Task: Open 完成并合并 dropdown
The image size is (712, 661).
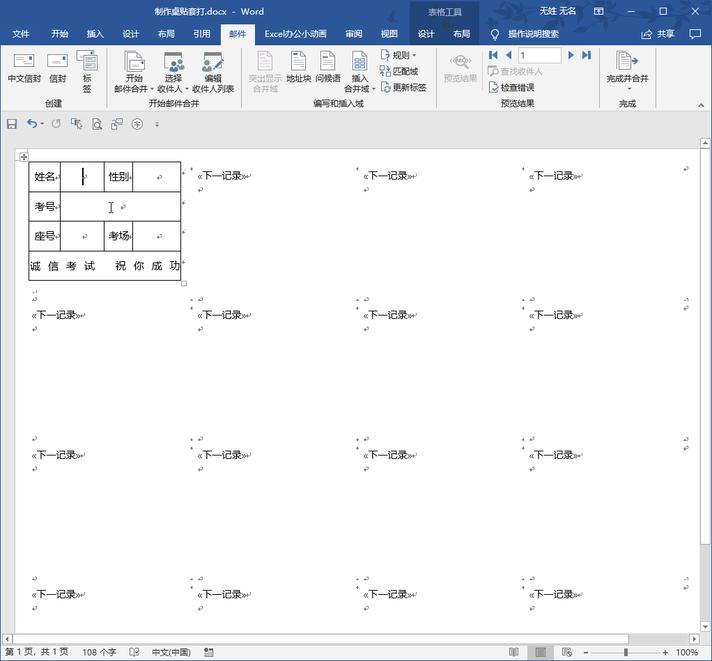Action: pos(628,70)
